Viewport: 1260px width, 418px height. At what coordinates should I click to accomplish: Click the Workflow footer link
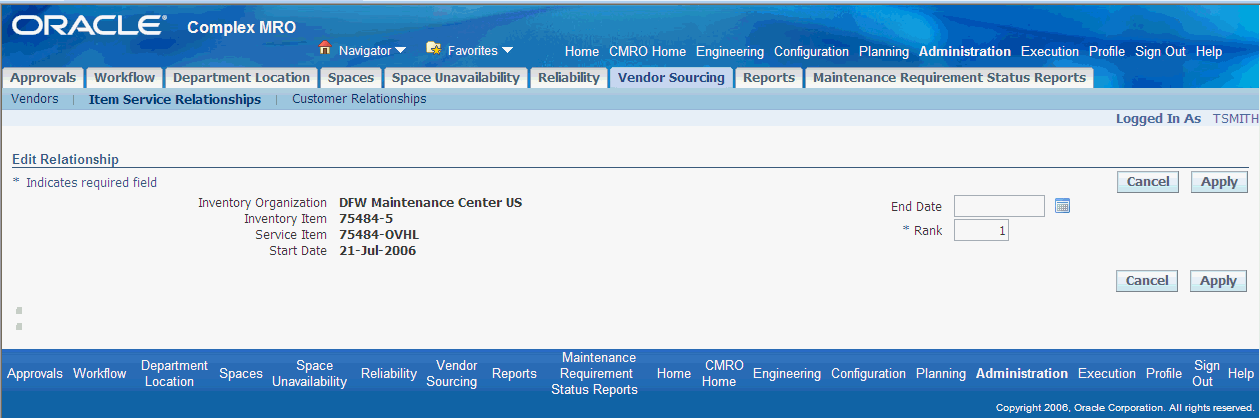point(100,373)
